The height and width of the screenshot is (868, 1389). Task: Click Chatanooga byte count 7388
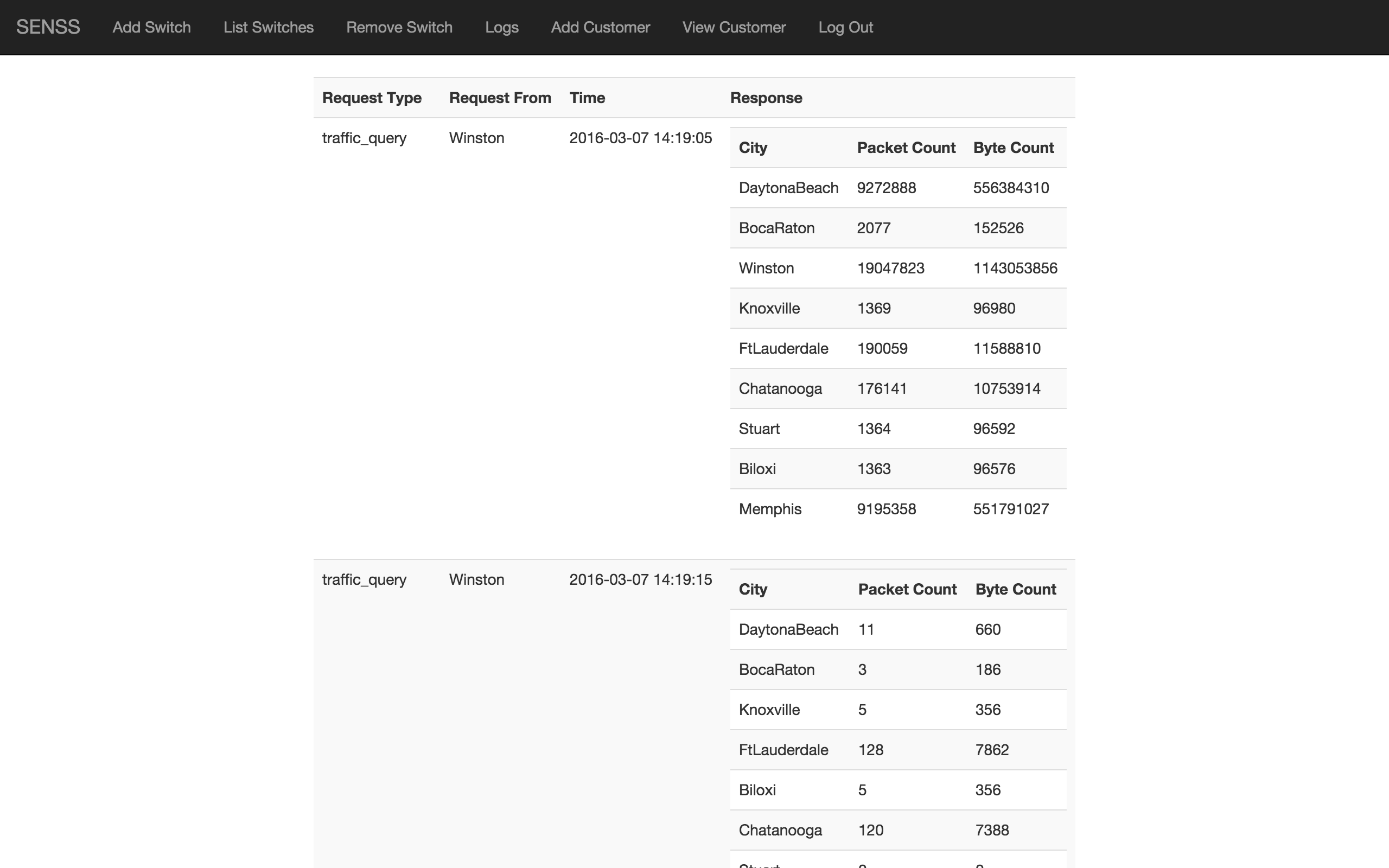pyautogui.click(x=991, y=830)
